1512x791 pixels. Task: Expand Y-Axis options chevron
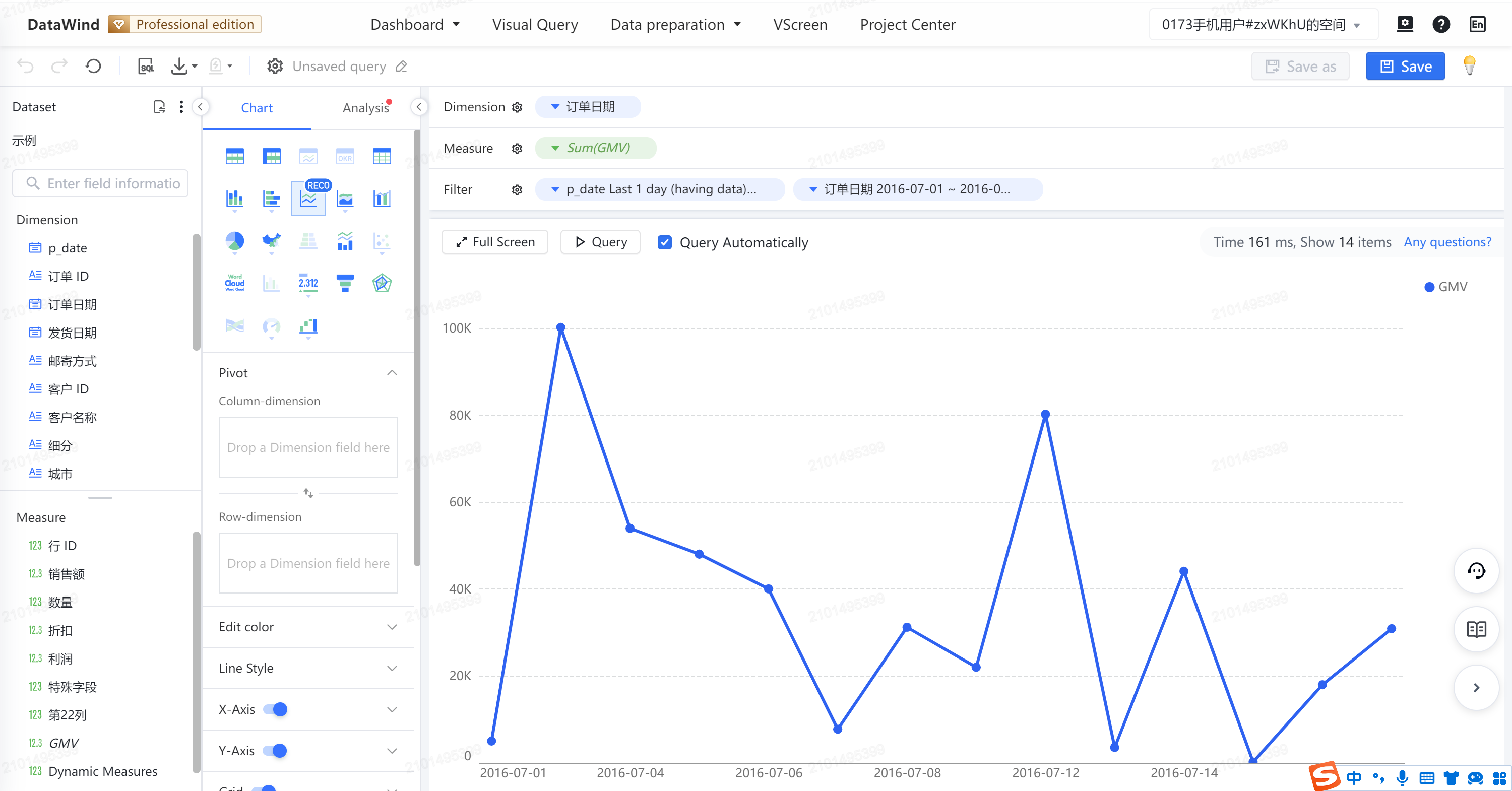(392, 751)
